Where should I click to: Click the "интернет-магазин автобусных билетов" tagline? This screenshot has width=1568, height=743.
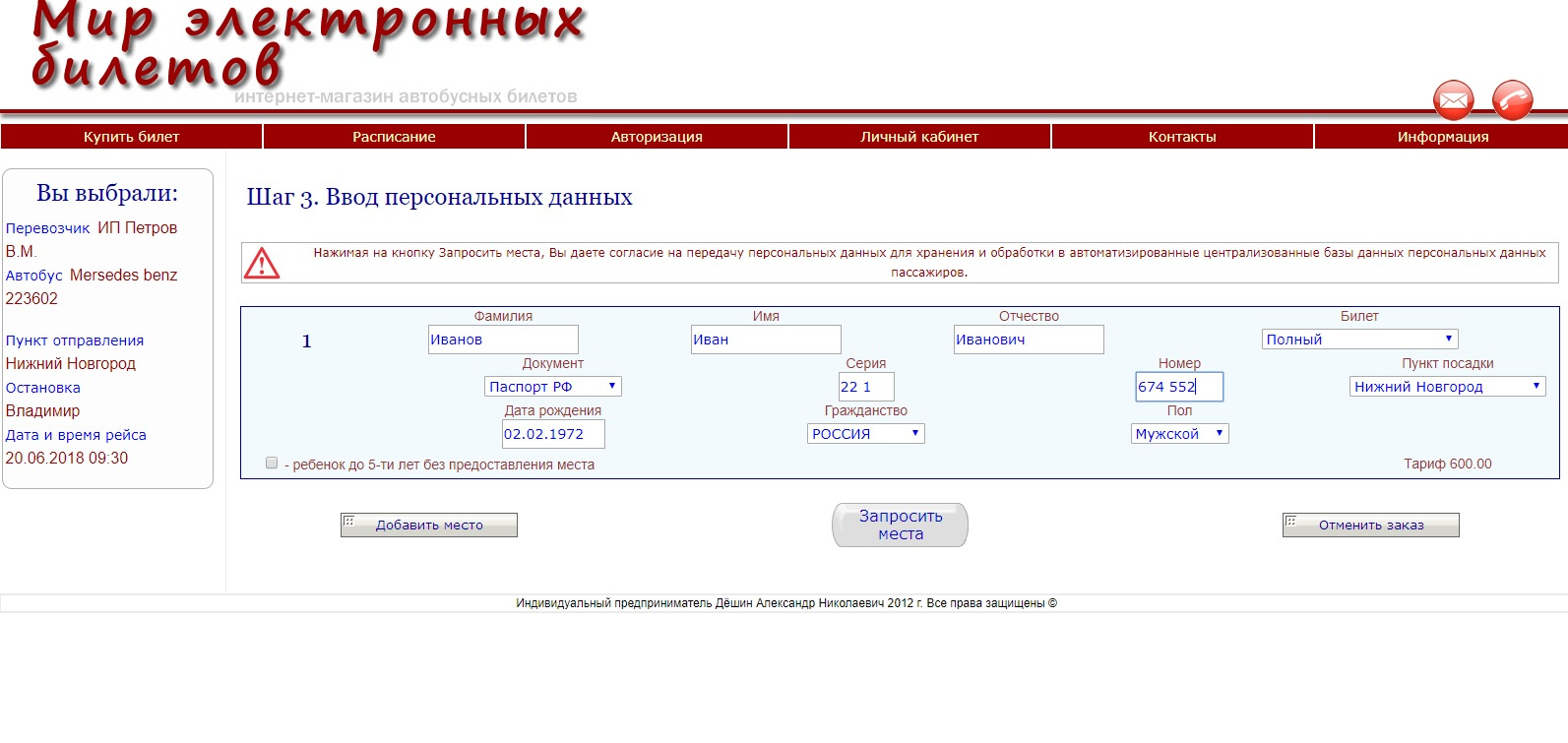tap(406, 96)
